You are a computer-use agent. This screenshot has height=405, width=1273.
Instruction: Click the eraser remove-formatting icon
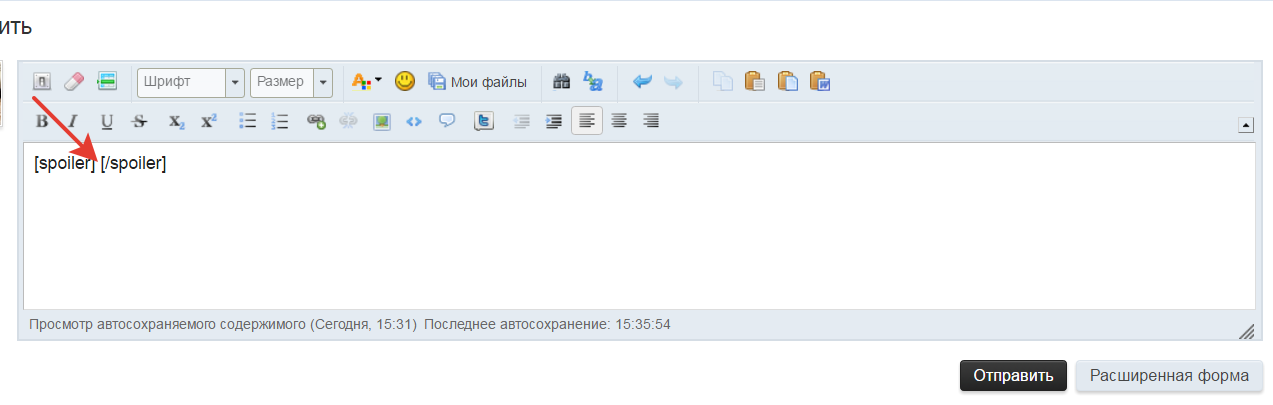(75, 82)
